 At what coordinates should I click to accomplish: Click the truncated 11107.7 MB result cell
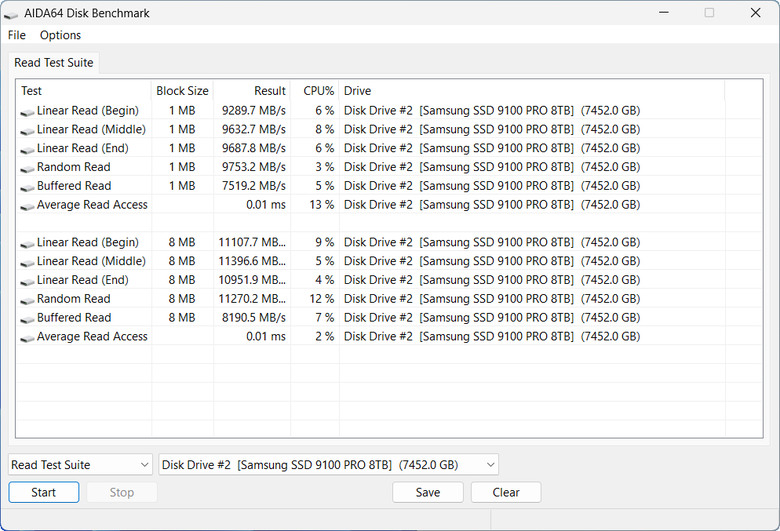point(252,242)
